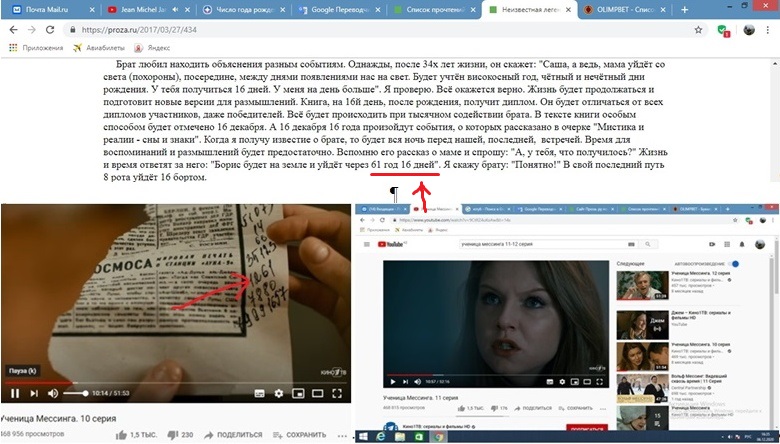This screenshot has height=444, width=780.
Task: Toggle the Автовоспроизведение switch
Action: pyautogui.click(x=734, y=264)
